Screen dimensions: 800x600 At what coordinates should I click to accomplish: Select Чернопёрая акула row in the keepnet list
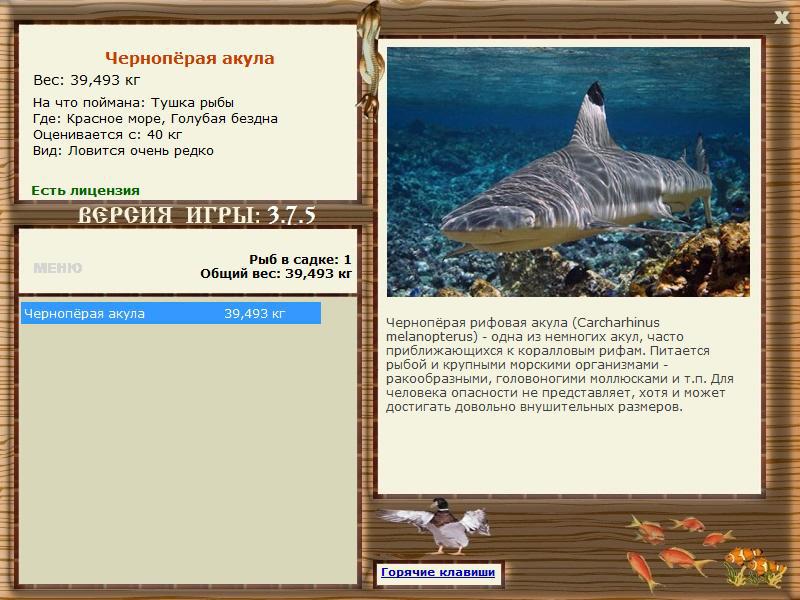click(x=171, y=313)
